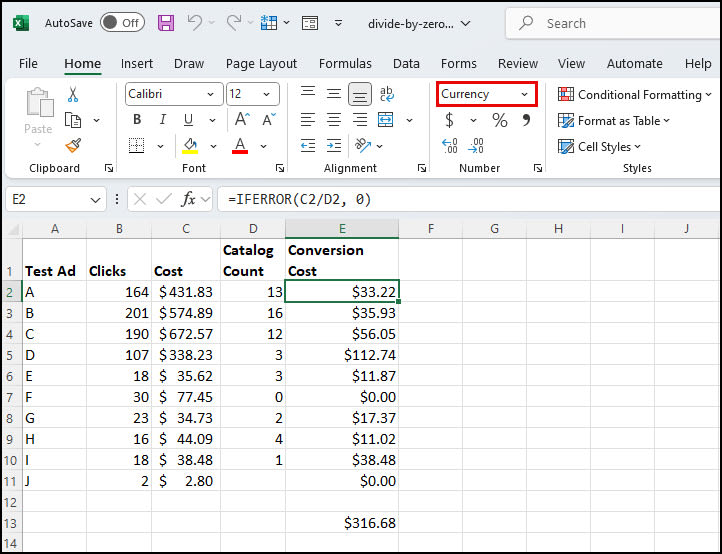722x554 pixels.
Task: Toggle AutoSave switch on
Action: (x=122, y=23)
